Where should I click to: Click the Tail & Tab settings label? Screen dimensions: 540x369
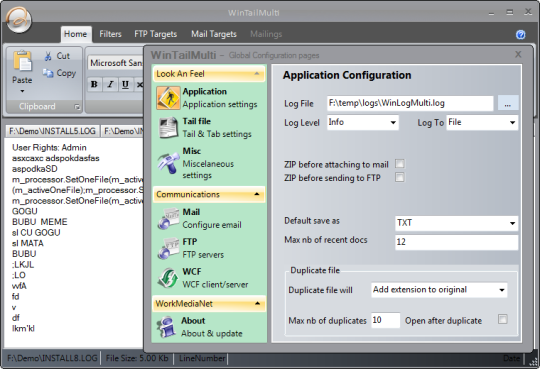pos(217,134)
